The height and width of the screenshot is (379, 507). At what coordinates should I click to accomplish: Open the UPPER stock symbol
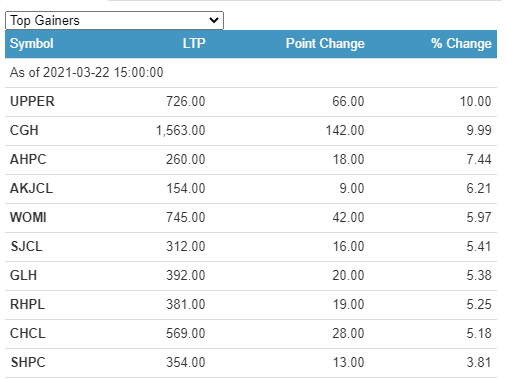pyautogui.click(x=32, y=101)
